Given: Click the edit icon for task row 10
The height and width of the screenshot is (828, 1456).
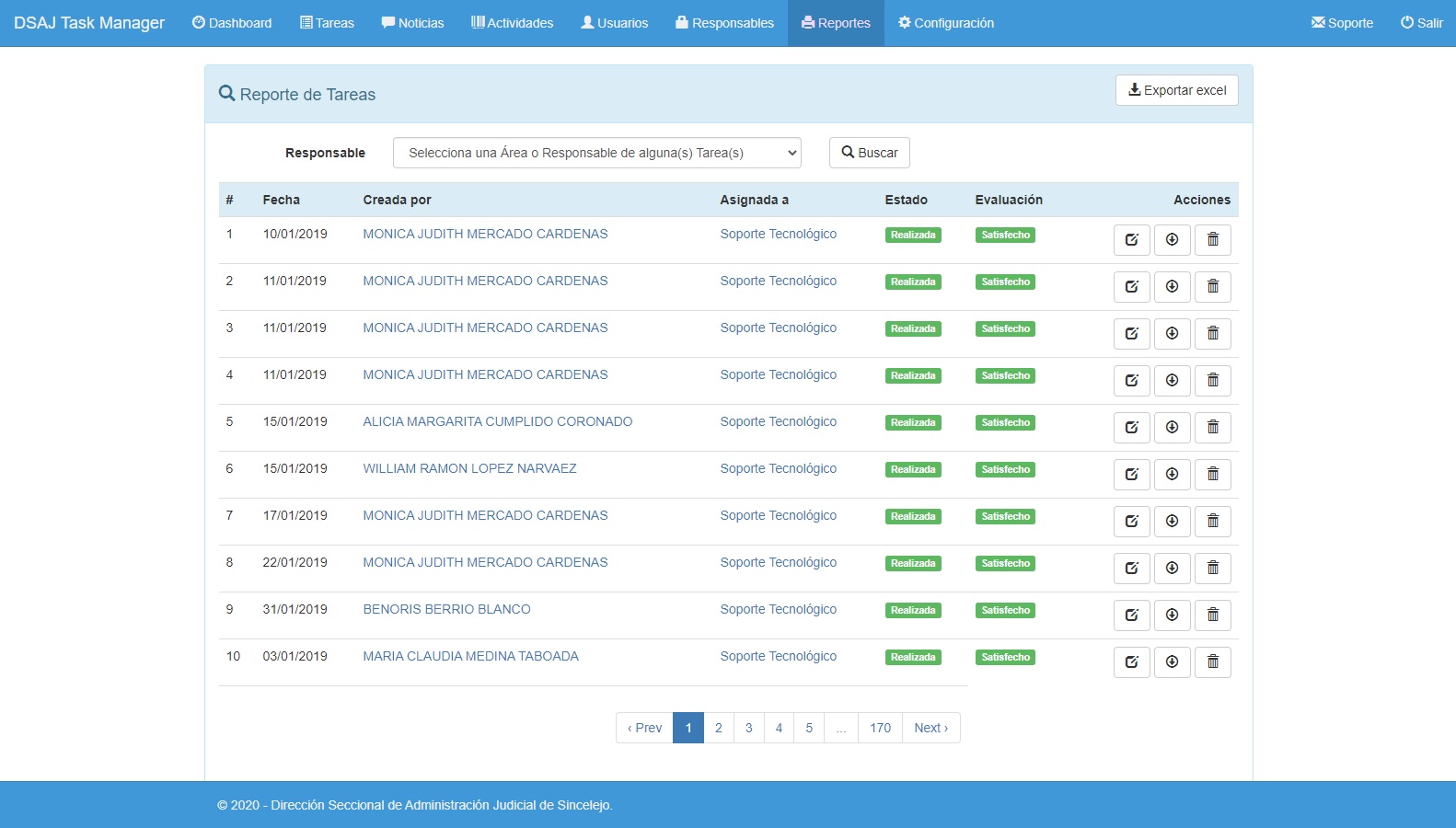Looking at the screenshot, I should 1131,662.
